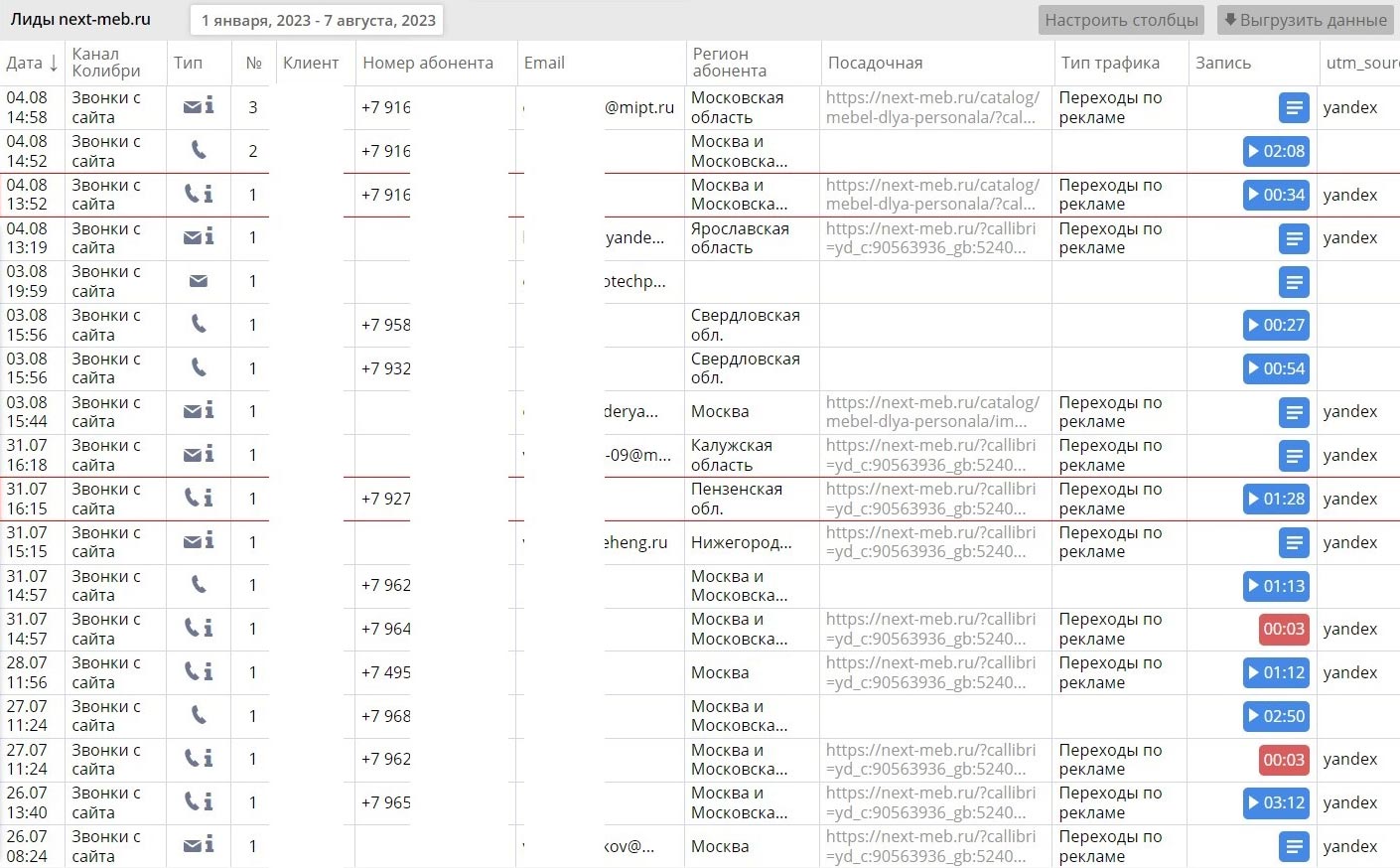This screenshot has width=1400, height=868.
Task: Click the phone icon for 04.08 14:52 call
Action: (x=199, y=151)
